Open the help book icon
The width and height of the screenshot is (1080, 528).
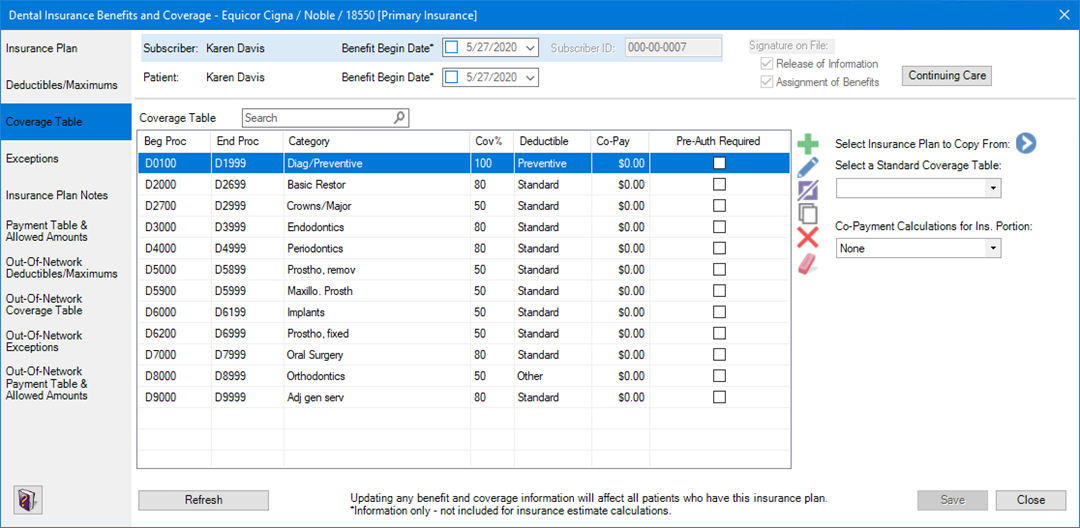[26, 500]
